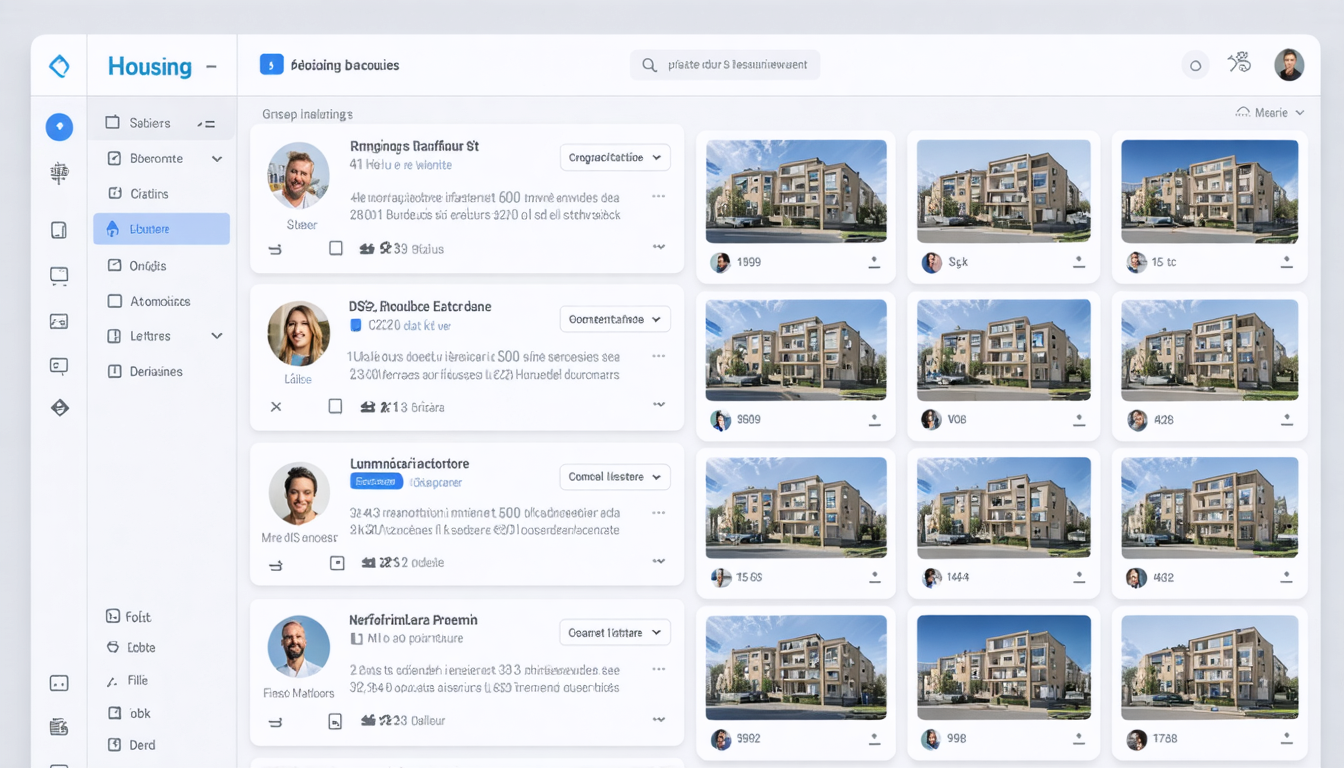Viewport: 1344px width, 768px height.
Task: Click the diamond icon in the left rail
Action: (59, 407)
